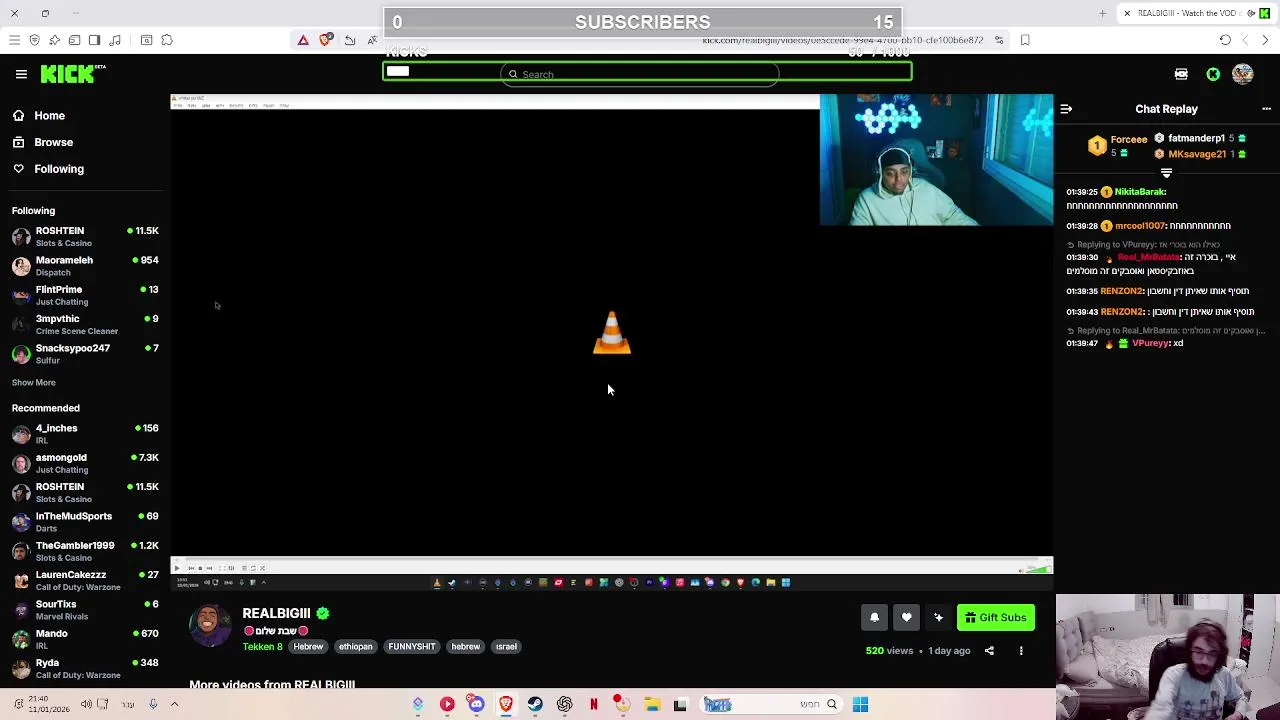The height and width of the screenshot is (720, 1280).
Task: Share this video
Action: point(989,651)
